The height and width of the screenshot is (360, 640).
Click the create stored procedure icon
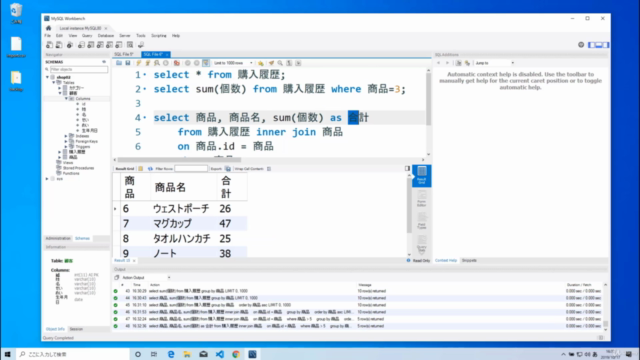(109, 45)
